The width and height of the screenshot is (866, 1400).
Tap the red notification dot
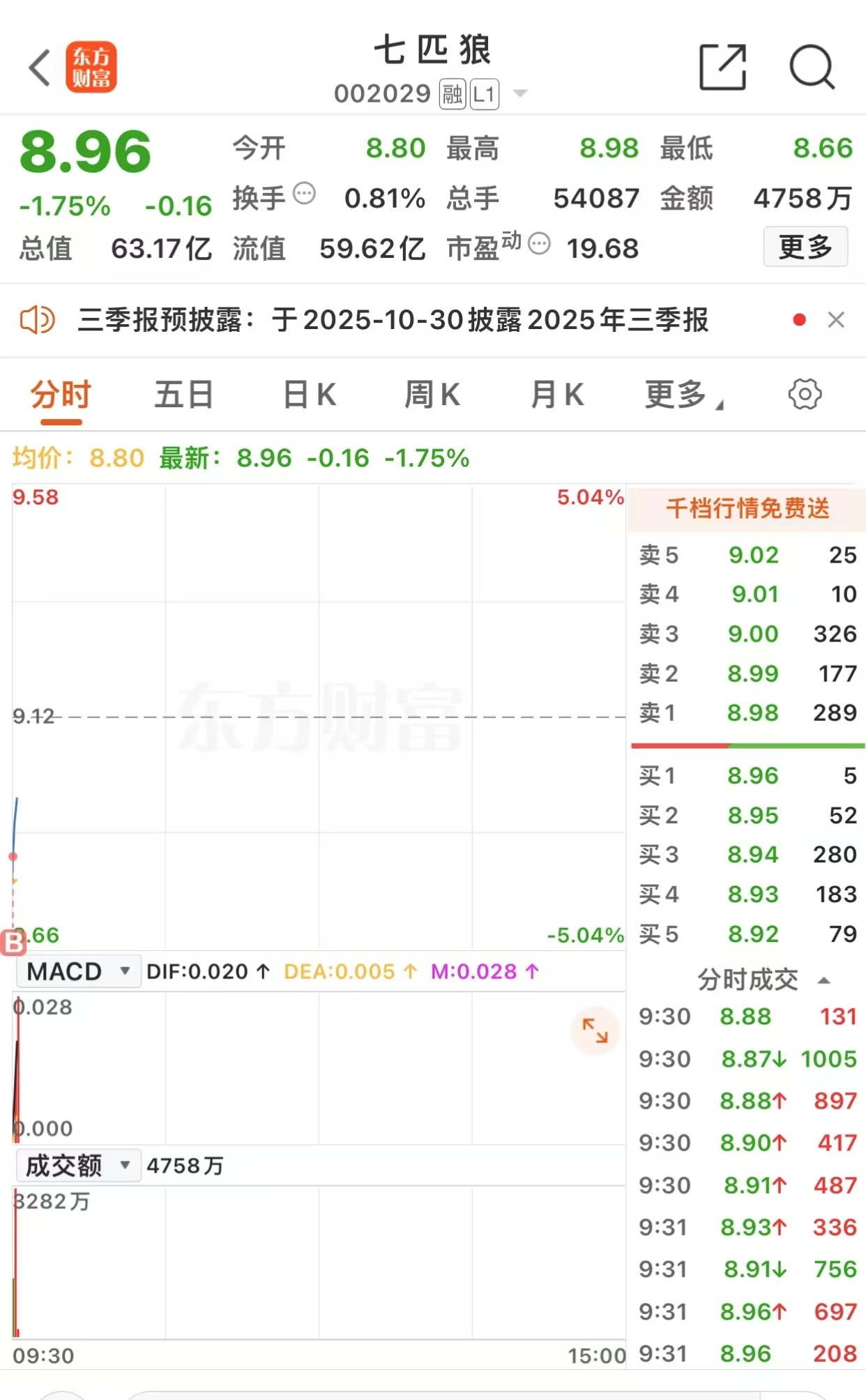pyautogui.click(x=800, y=319)
